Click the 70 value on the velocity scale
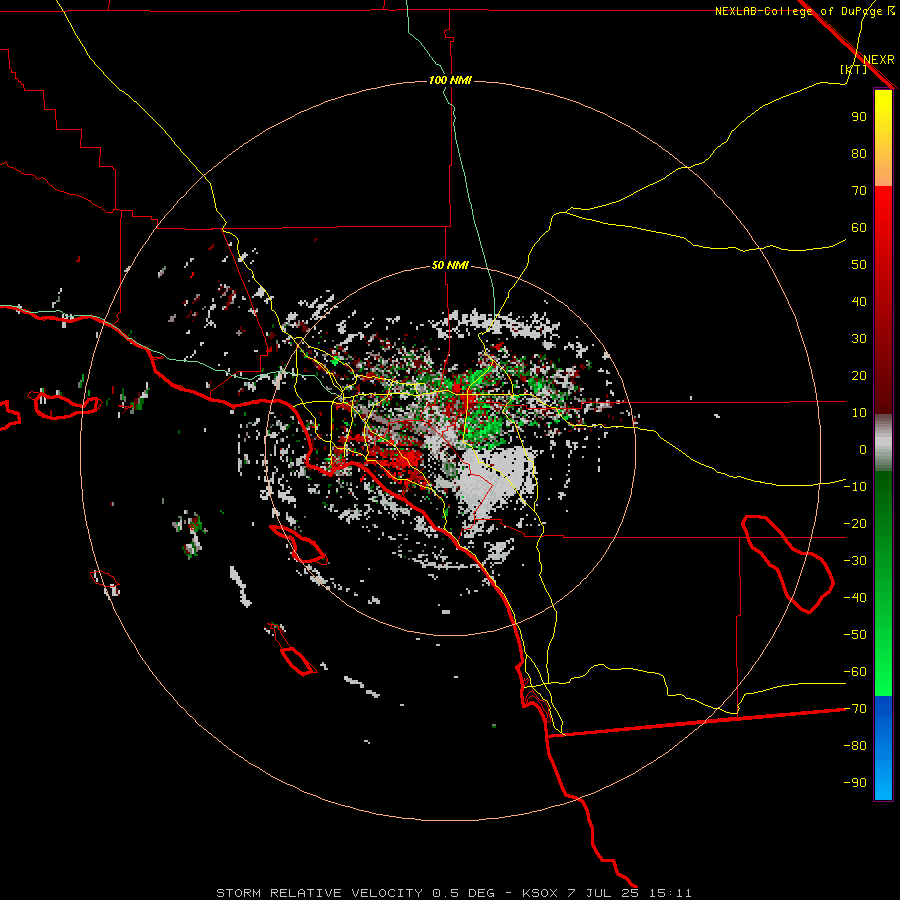The width and height of the screenshot is (900, 900). click(859, 191)
